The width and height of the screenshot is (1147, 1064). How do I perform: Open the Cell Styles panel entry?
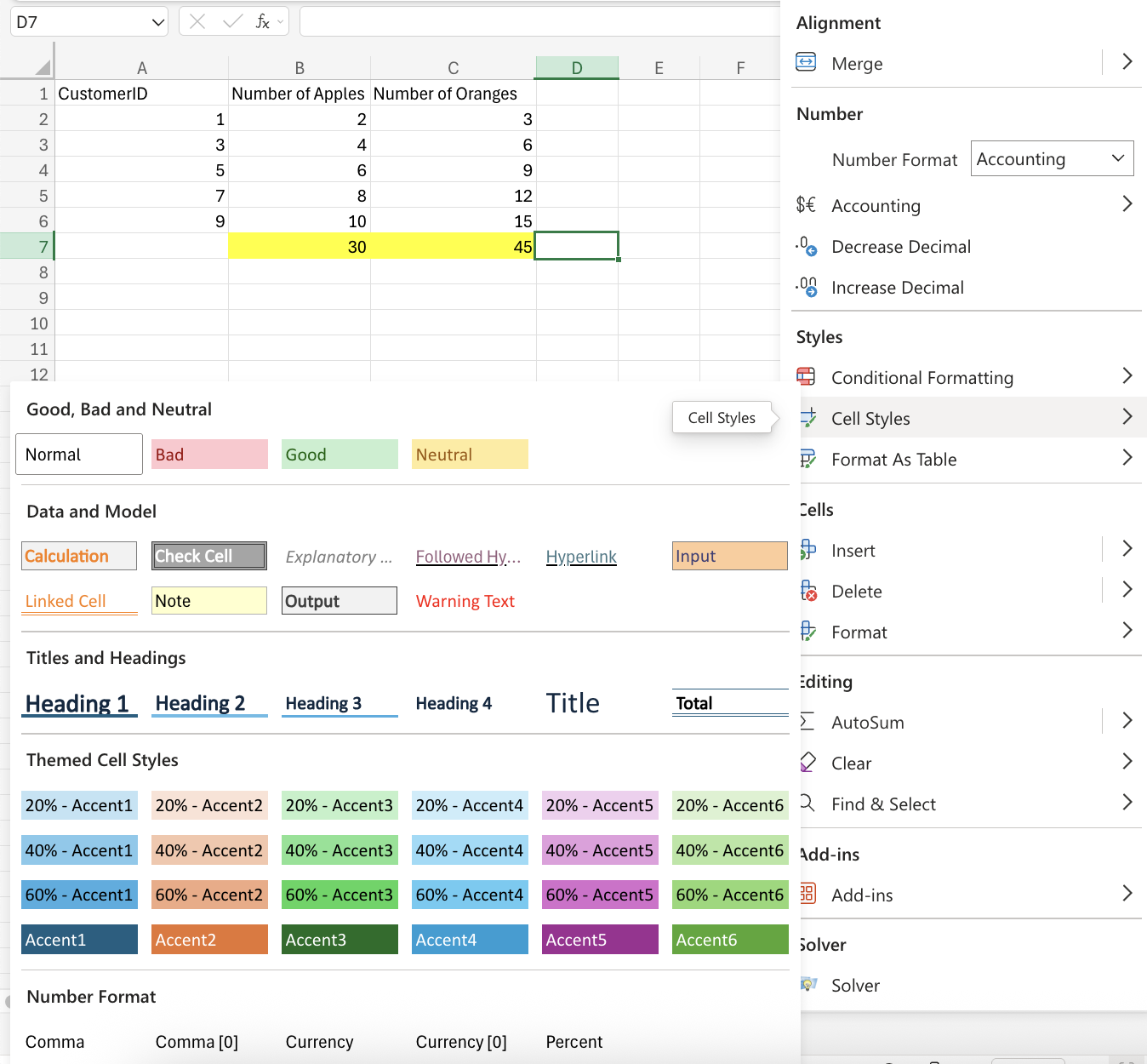click(869, 418)
